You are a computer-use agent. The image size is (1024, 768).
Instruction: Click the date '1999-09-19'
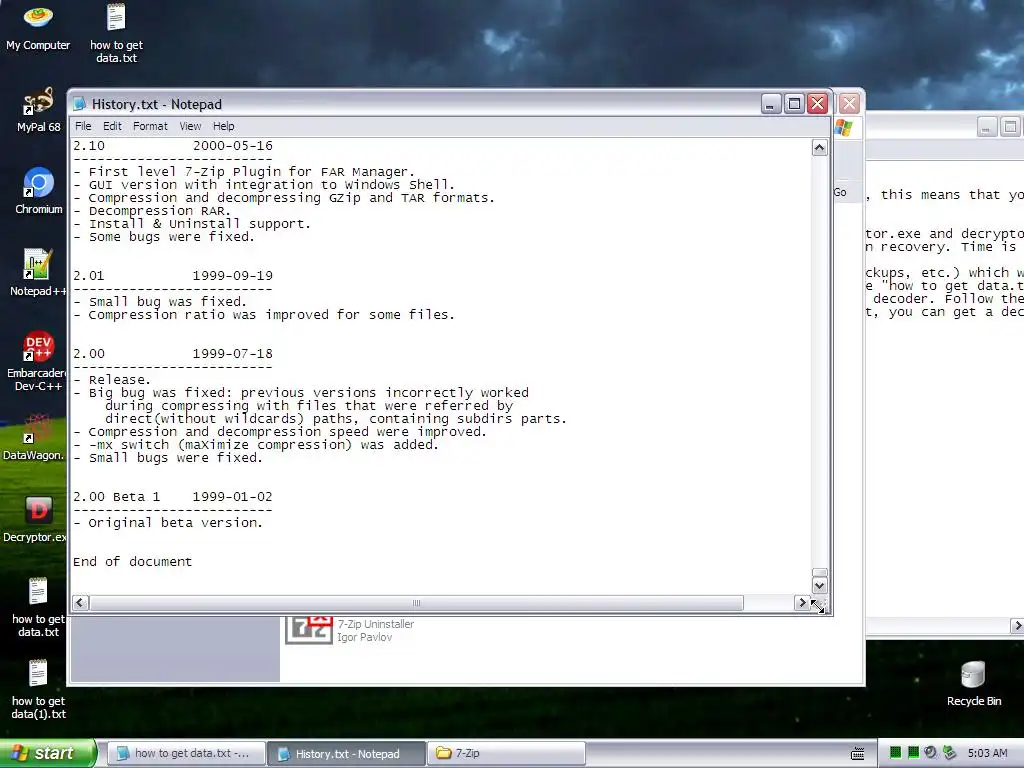point(232,276)
